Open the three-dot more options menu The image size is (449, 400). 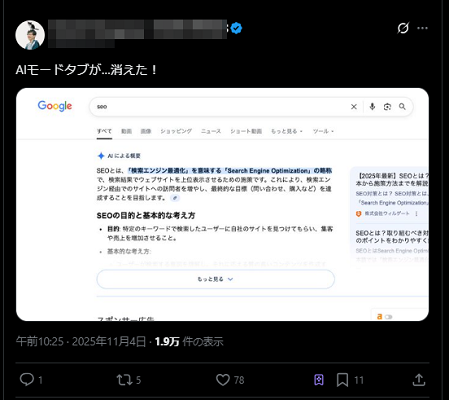tap(422, 28)
